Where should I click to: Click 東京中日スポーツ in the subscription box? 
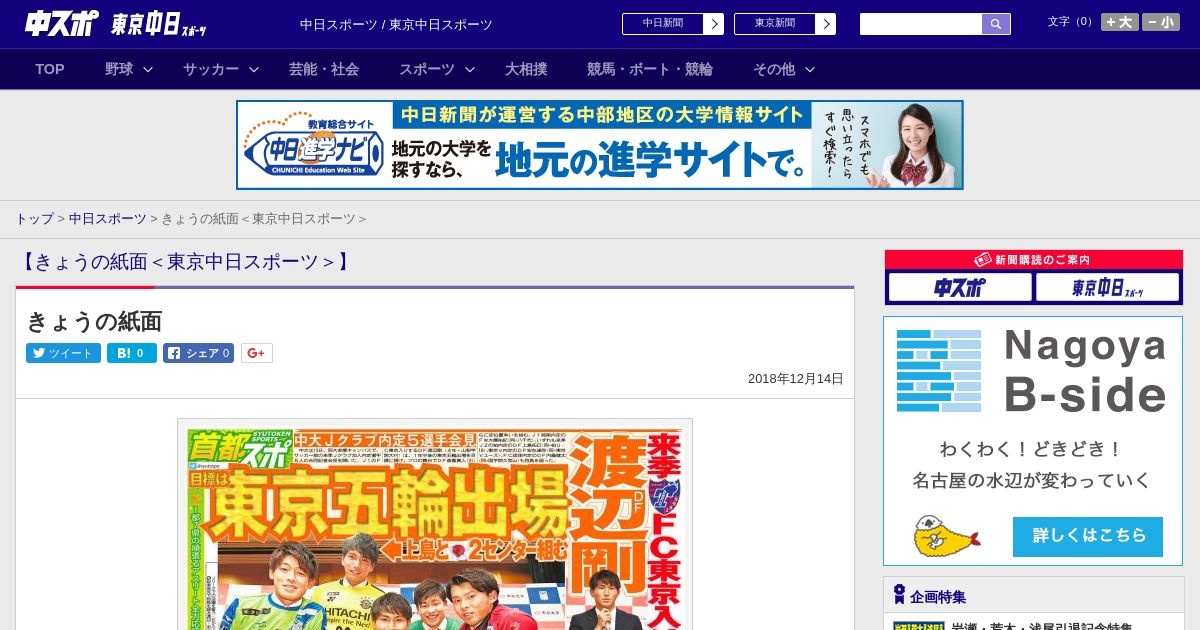click(x=1107, y=288)
